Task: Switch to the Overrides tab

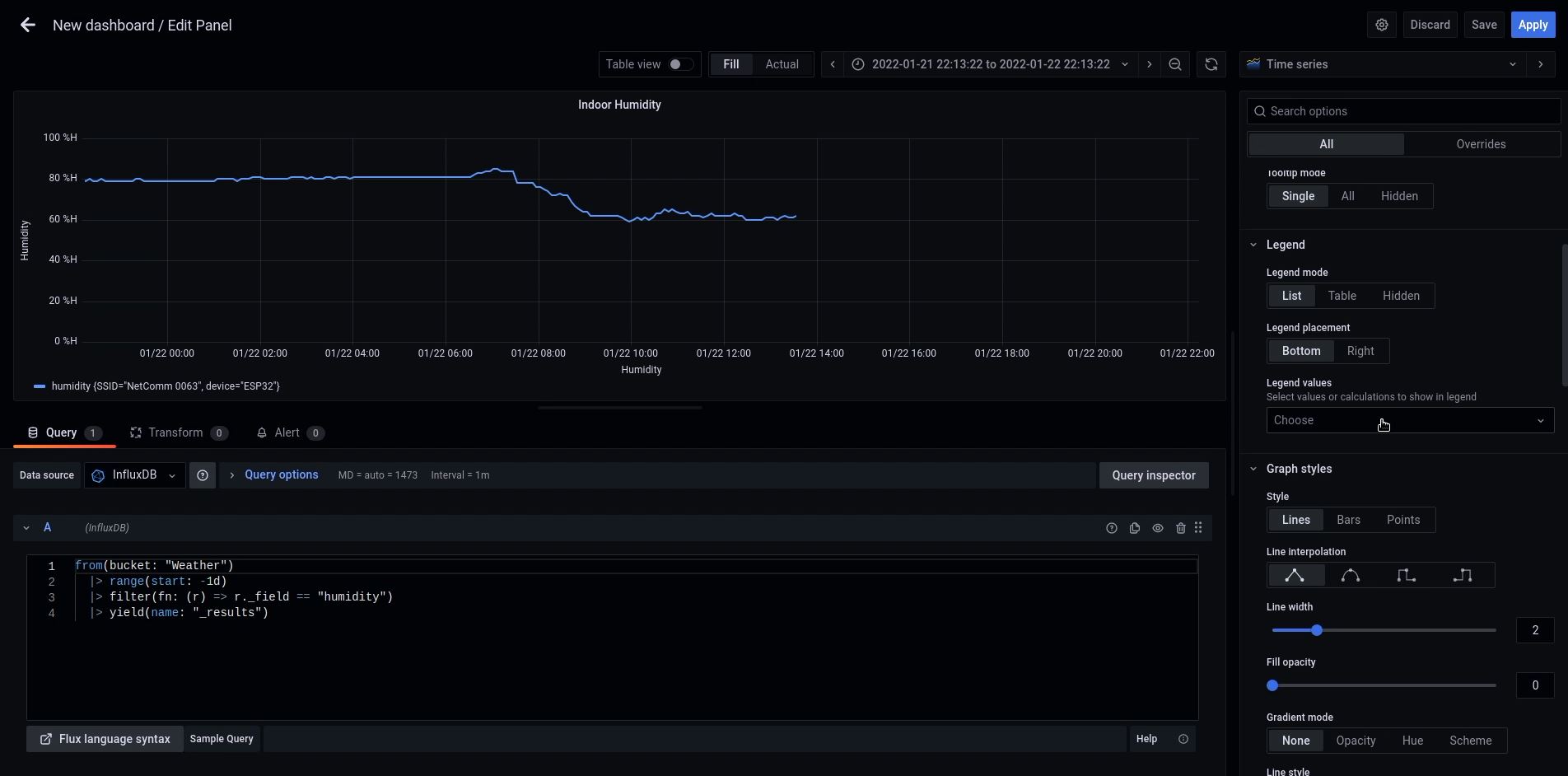Action: click(1480, 144)
